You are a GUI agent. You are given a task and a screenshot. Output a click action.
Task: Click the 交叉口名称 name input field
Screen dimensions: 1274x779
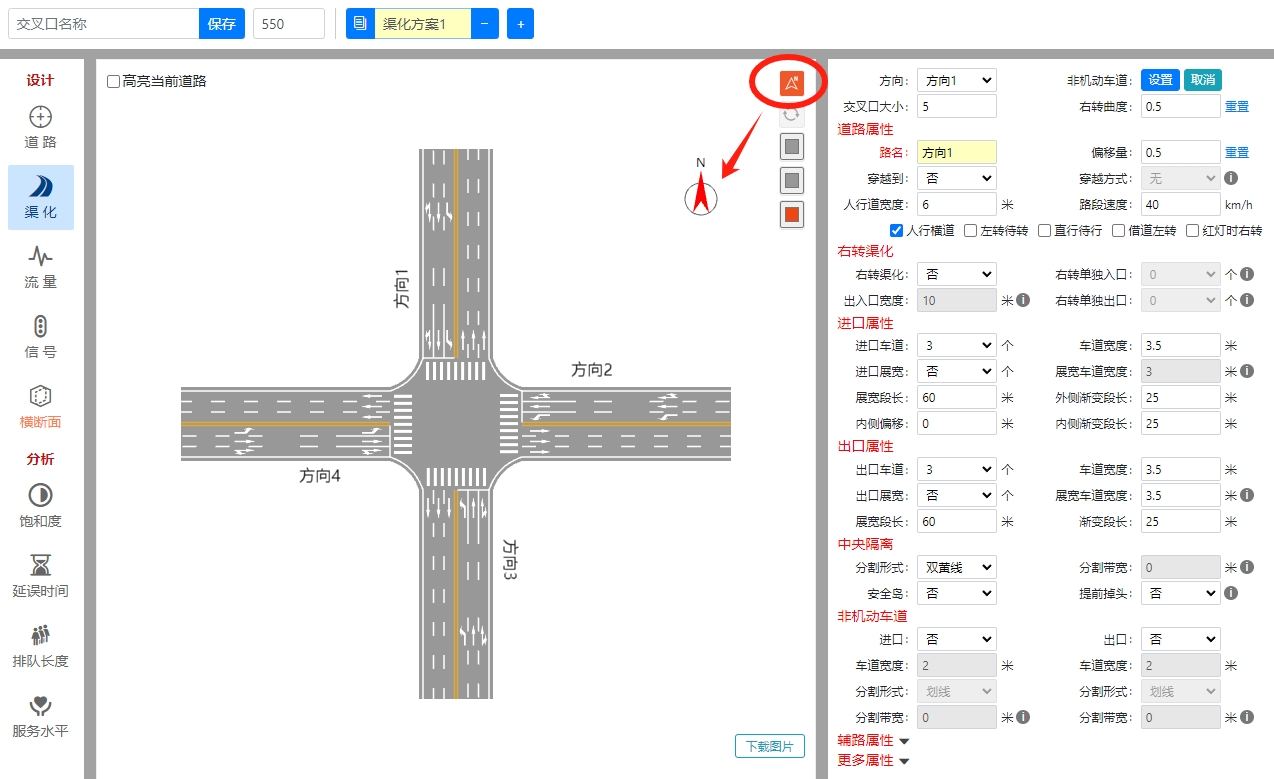(x=103, y=23)
